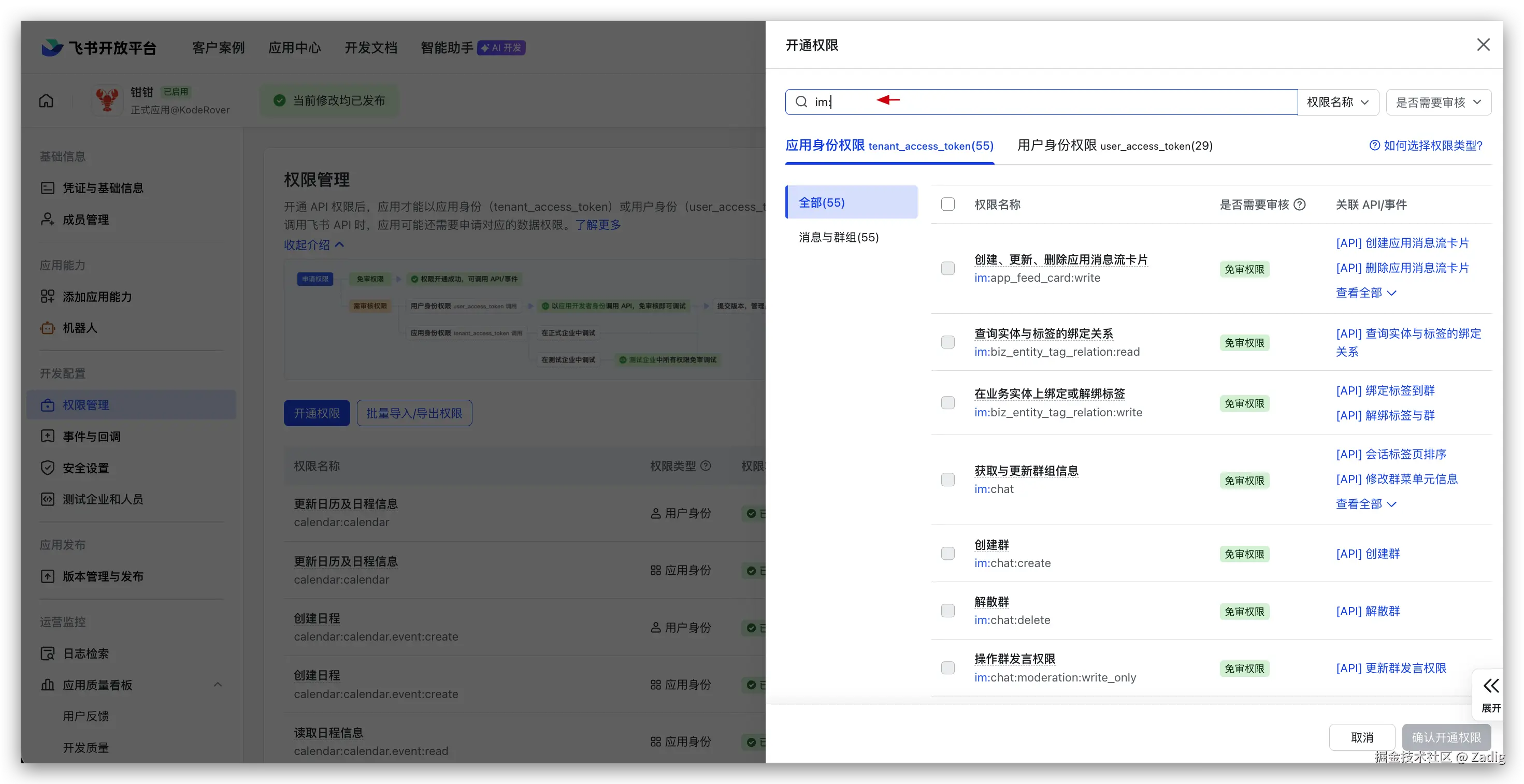Open the [API] 创建群 link
Image resolution: width=1524 pixels, height=784 pixels.
(x=1367, y=554)
